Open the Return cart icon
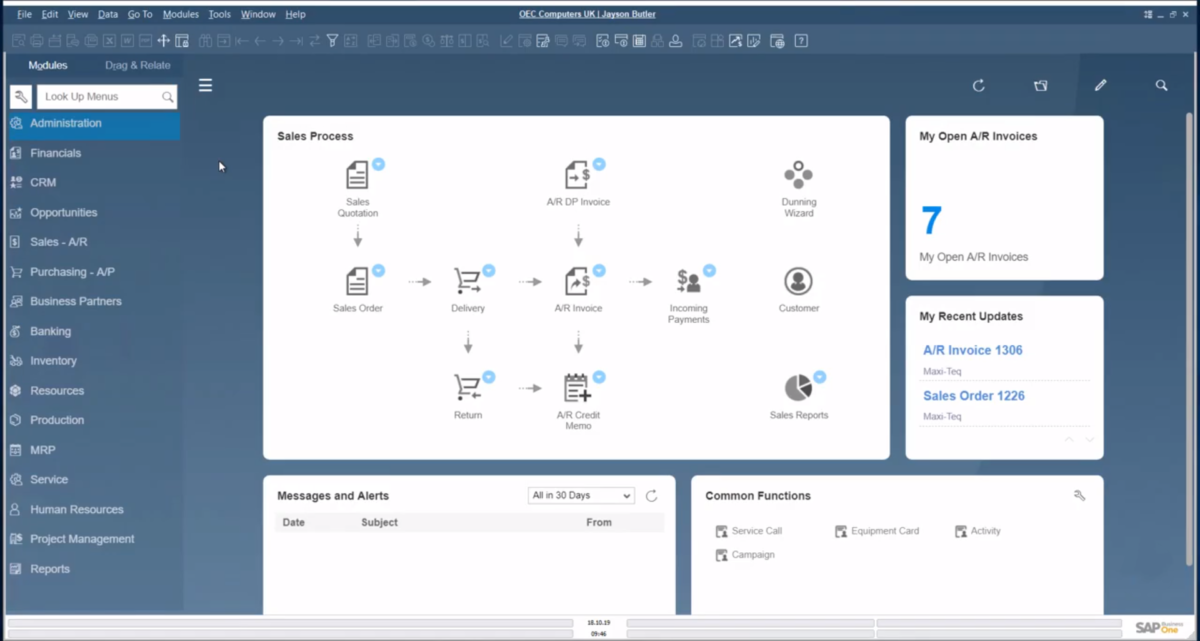 [467, 387]
